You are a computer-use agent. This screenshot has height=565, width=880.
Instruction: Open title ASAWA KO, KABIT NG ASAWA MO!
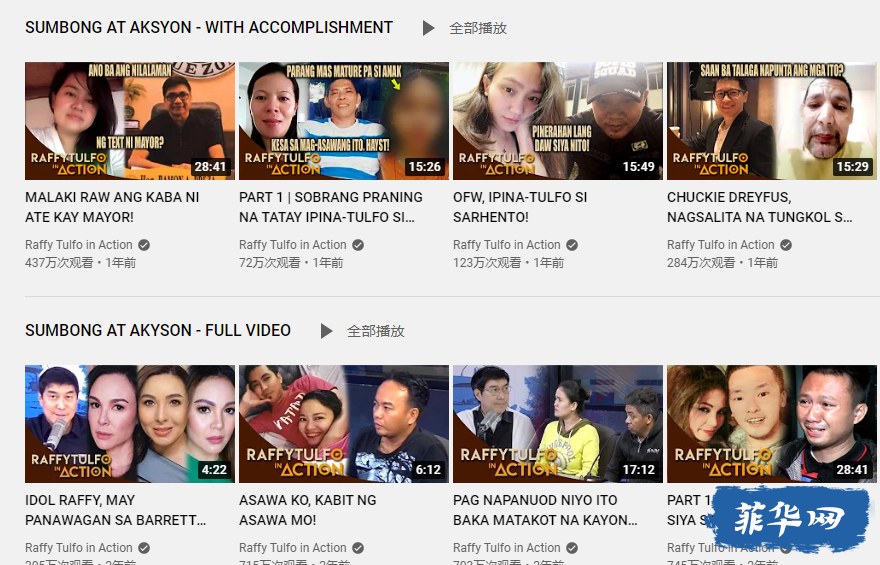(308, 510)
